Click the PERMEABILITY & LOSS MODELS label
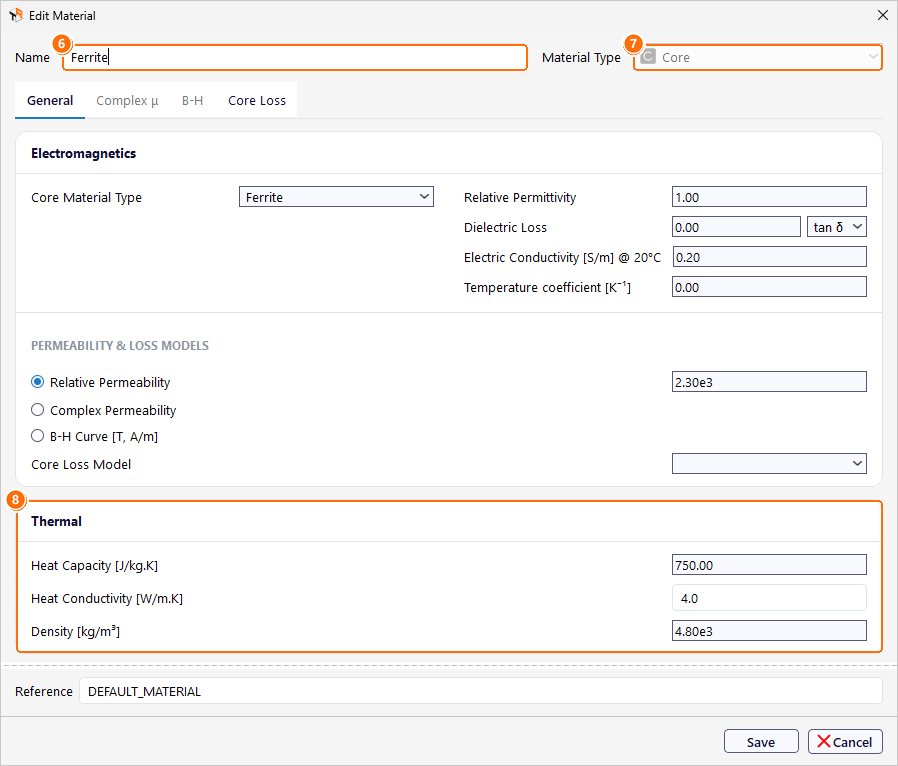The width and height of the screenshot is (898, 766). (x=120, y=346)
